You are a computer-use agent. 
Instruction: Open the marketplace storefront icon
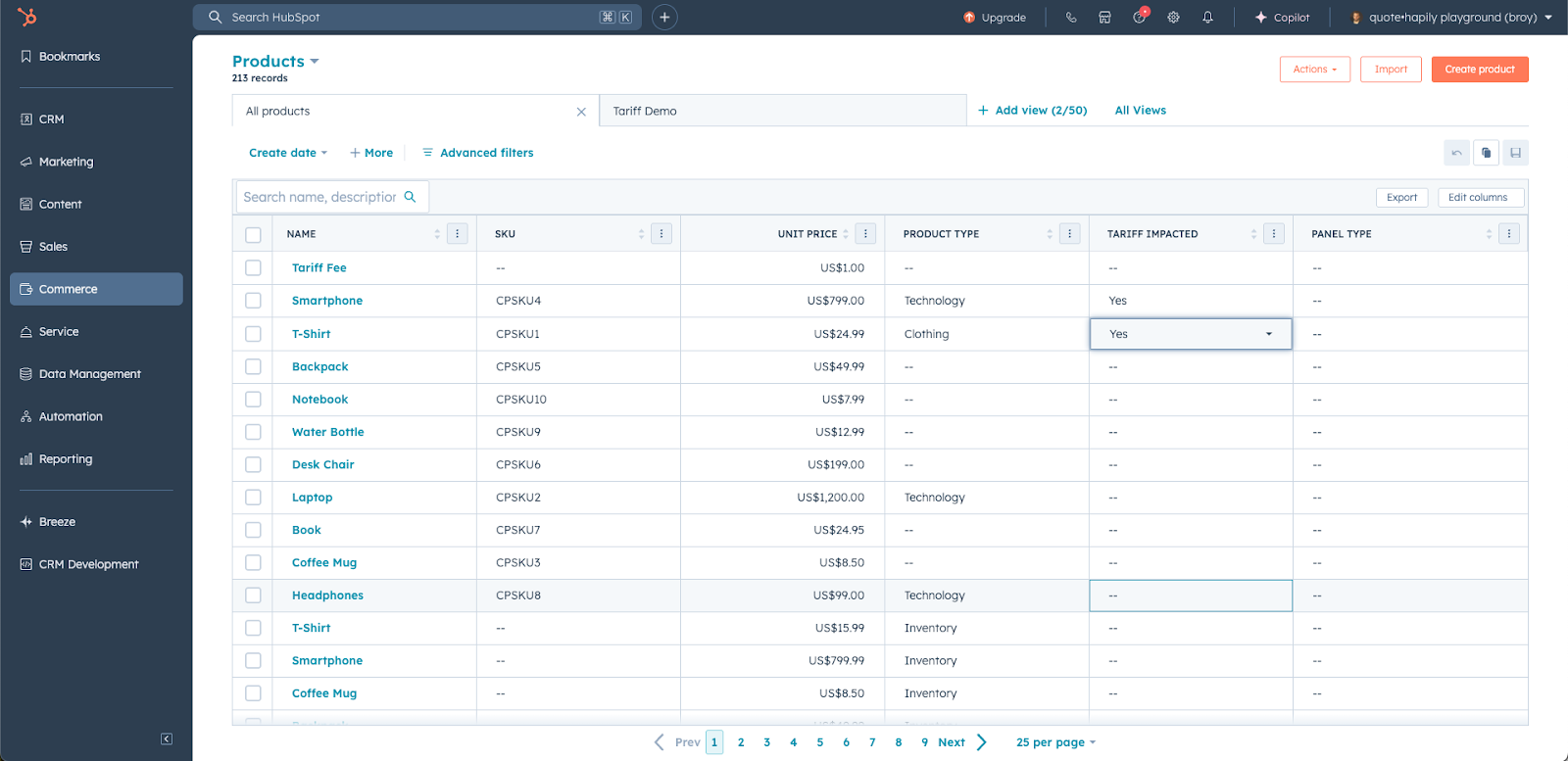(x=1104, y=18)
